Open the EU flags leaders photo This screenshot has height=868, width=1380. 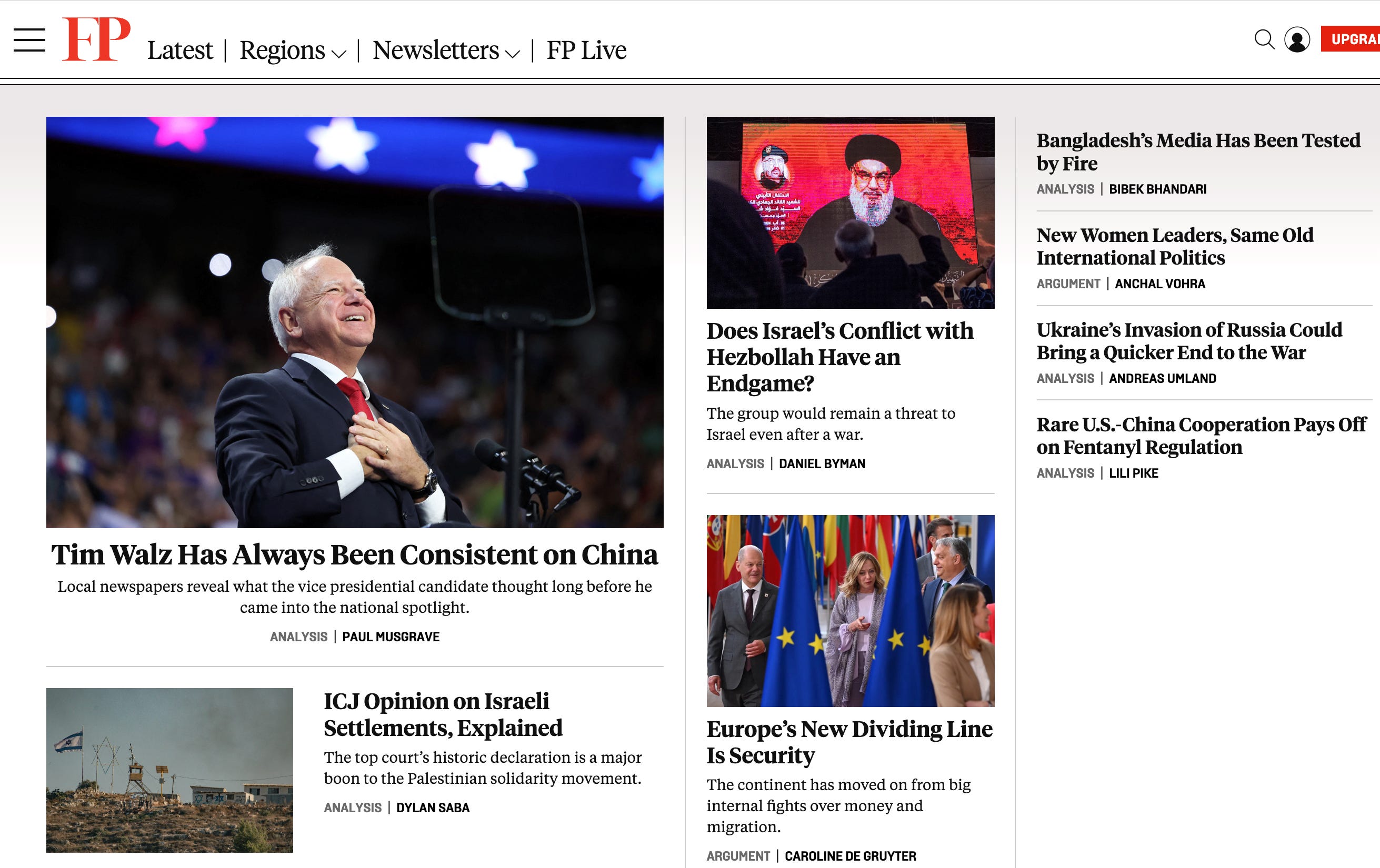tap(851, 611)
